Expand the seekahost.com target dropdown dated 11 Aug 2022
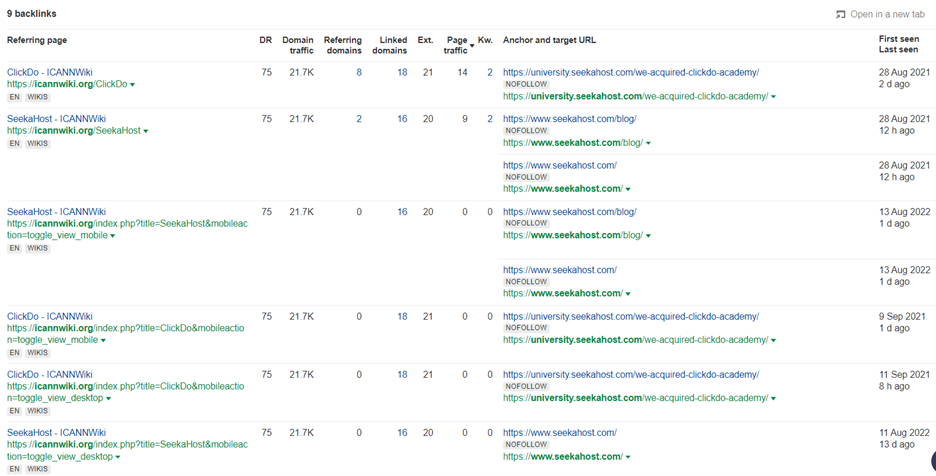This screenshot has height=476, width=936. tap(628, 457)
